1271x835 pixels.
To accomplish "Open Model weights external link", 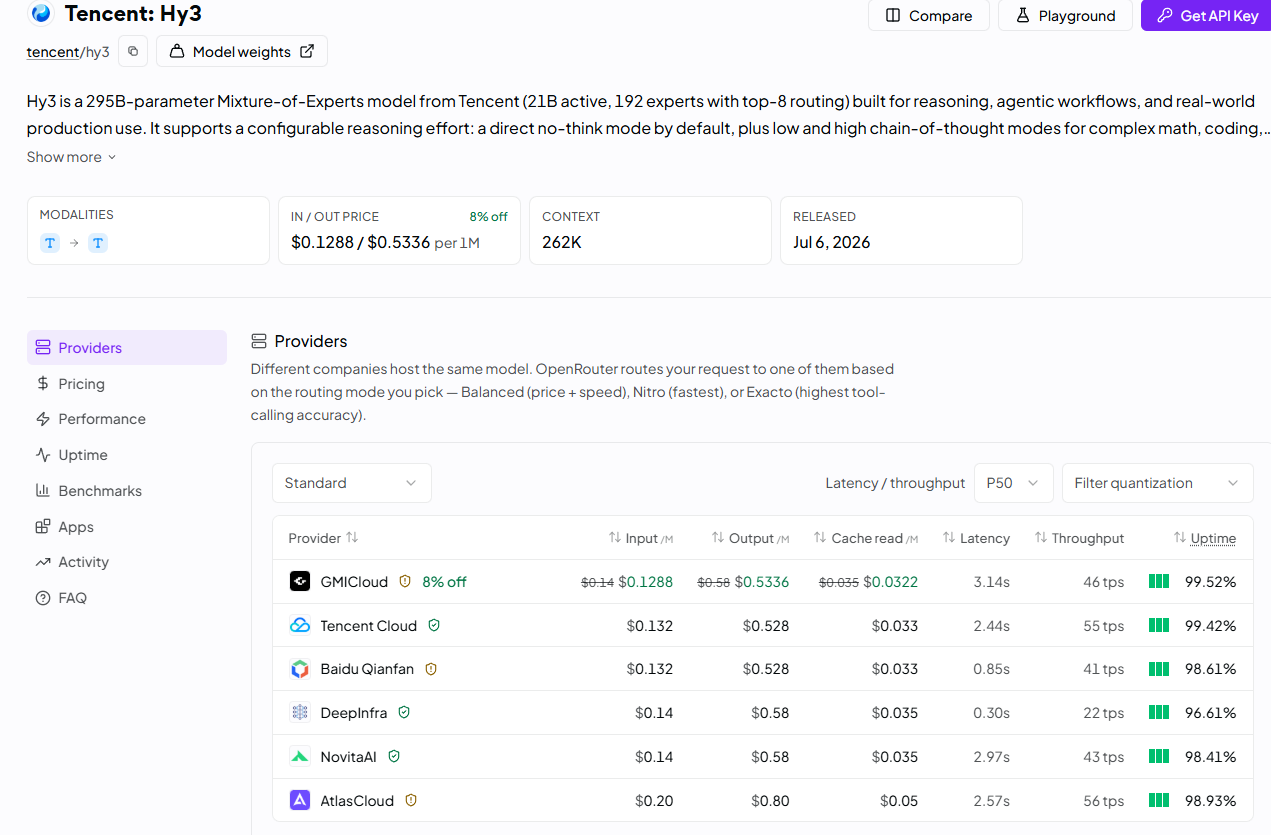I will click(x=242, y=51).
